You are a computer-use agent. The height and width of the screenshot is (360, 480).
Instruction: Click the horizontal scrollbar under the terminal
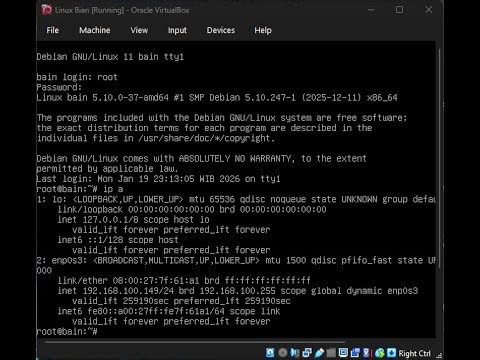click(195, 342)
